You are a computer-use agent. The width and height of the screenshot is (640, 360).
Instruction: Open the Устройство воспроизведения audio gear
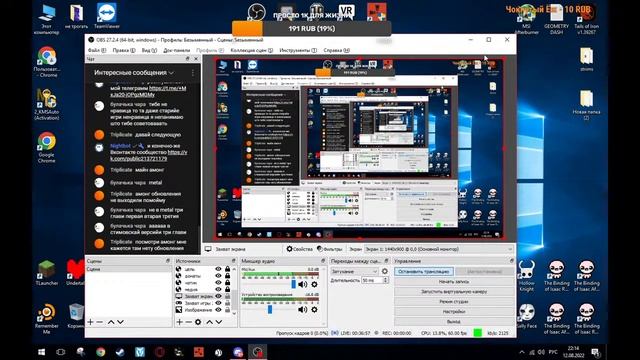coord(314,310)
